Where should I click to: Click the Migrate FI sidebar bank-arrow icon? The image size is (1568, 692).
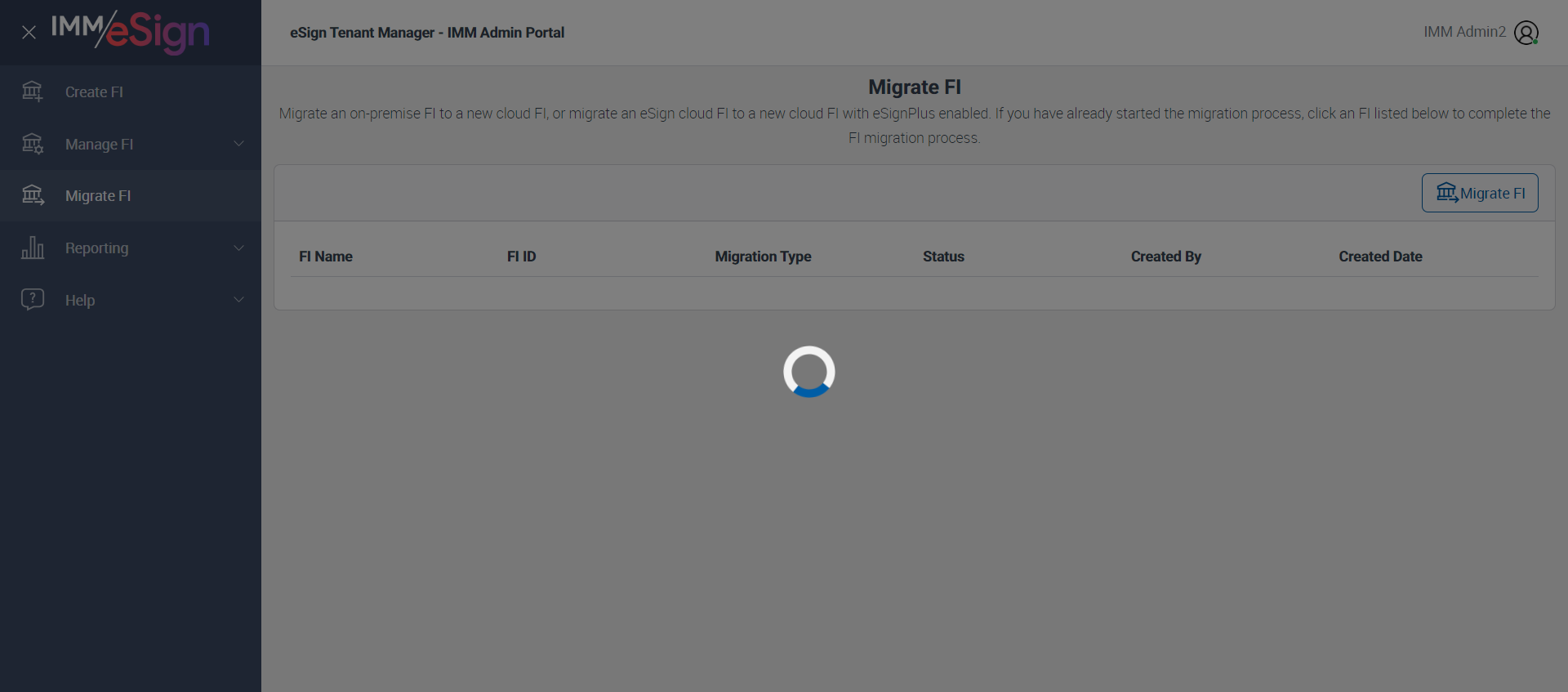pyautogui.click(x=33, y=195)
